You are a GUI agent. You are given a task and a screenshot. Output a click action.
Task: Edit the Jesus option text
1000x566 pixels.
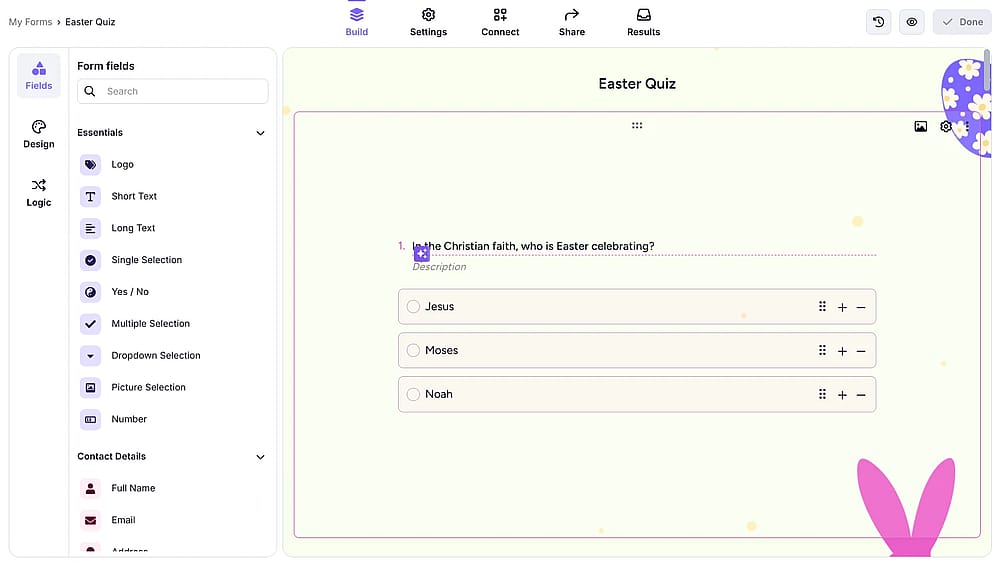439,307
